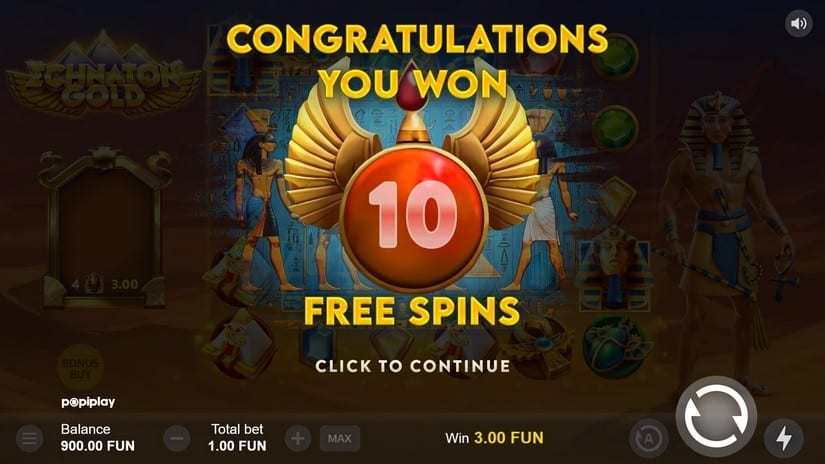Set bet to MAX

[x=340, y=438]
